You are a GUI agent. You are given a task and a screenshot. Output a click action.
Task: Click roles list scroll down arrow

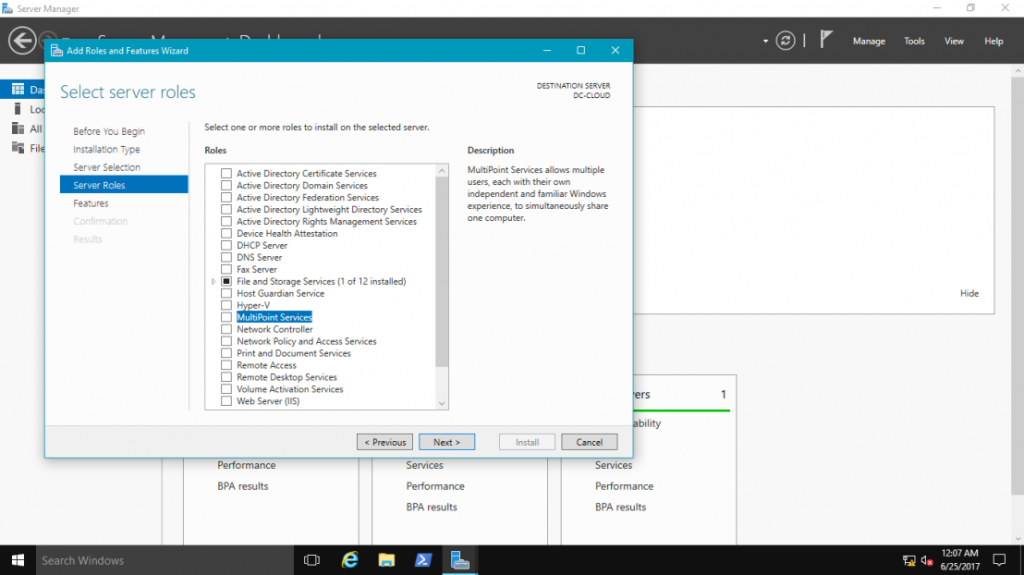coord(442,403)
